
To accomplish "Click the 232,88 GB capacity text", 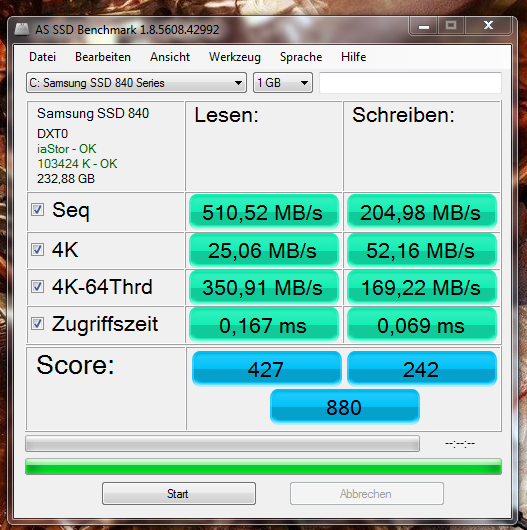I will [66, 178].
